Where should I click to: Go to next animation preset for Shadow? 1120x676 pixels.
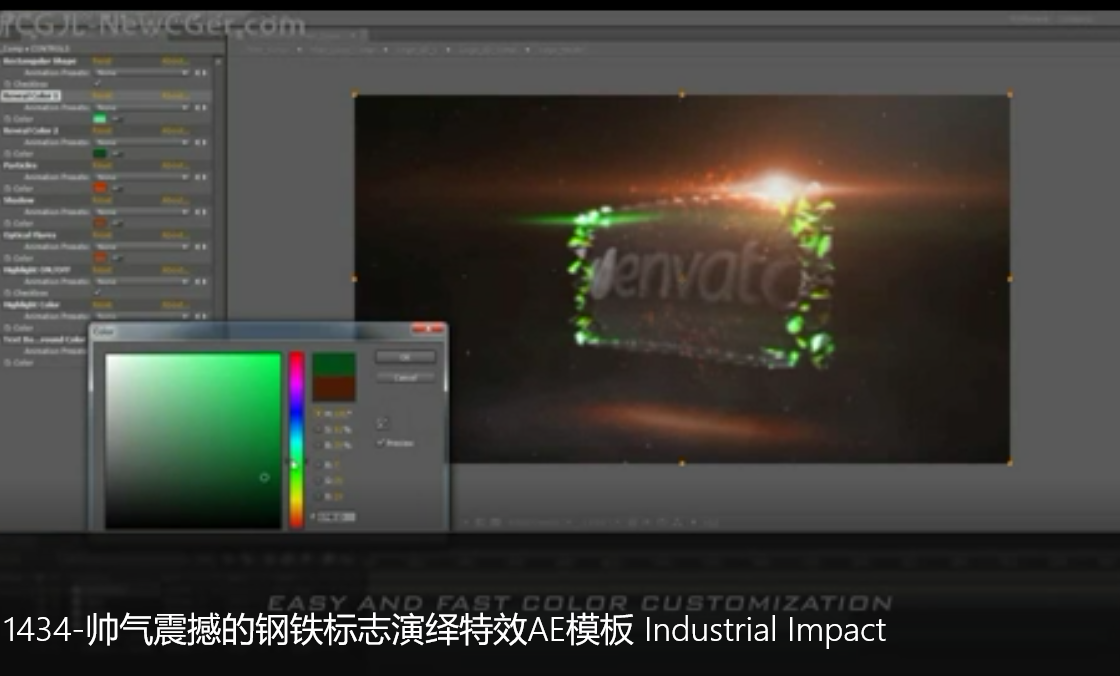205,212
